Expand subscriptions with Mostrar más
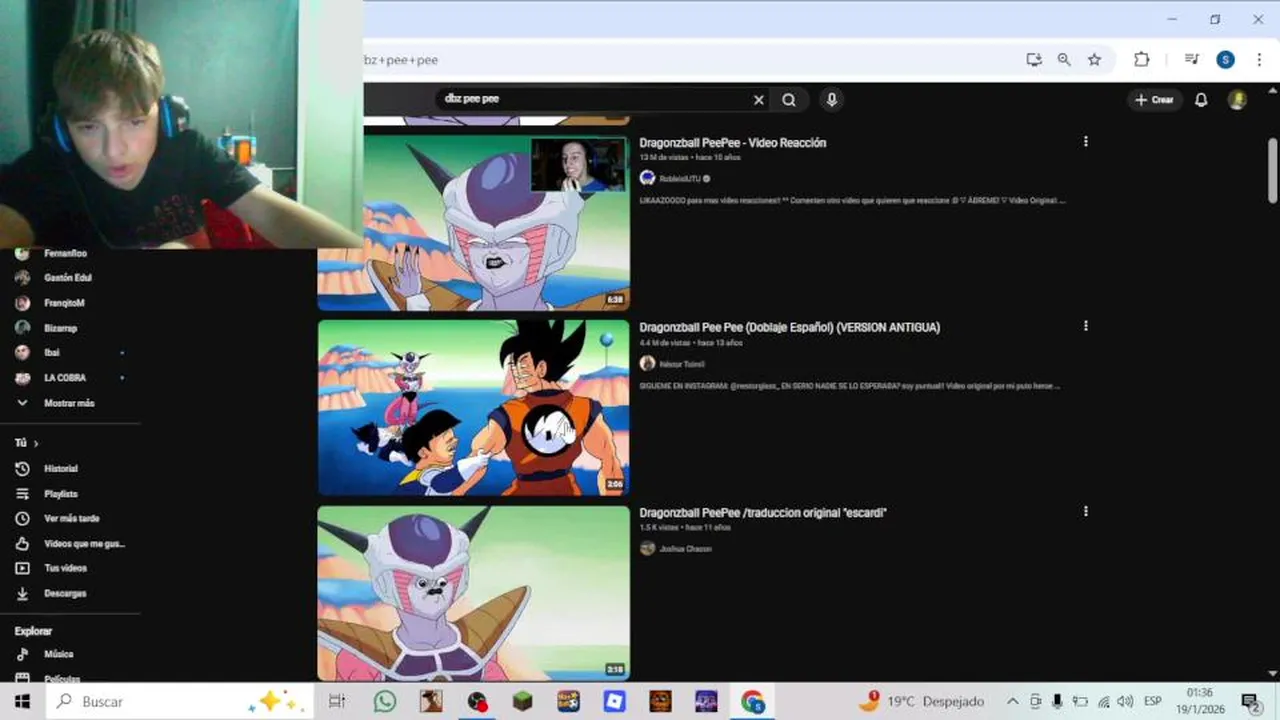 coord(69,403)
